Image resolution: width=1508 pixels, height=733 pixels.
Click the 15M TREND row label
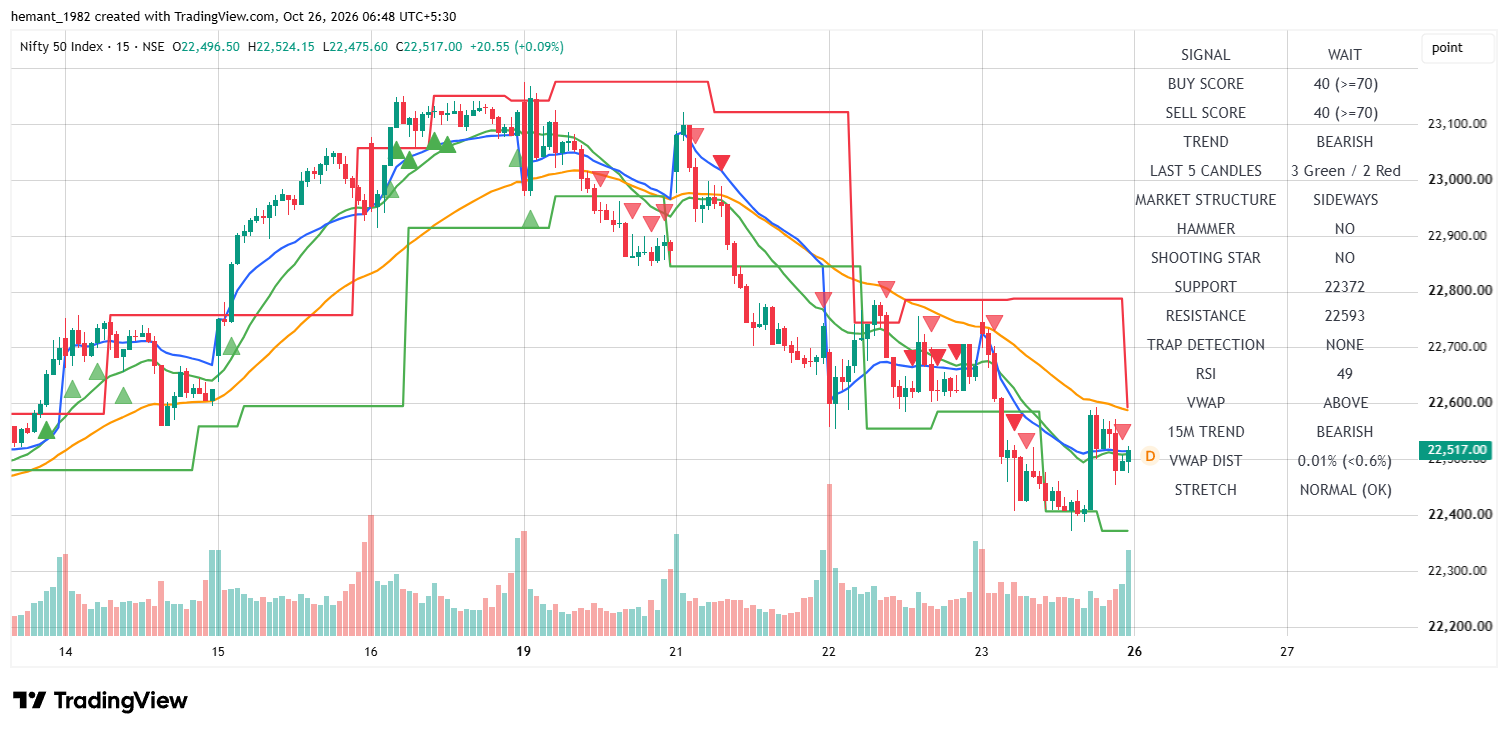click(1206, 432)
